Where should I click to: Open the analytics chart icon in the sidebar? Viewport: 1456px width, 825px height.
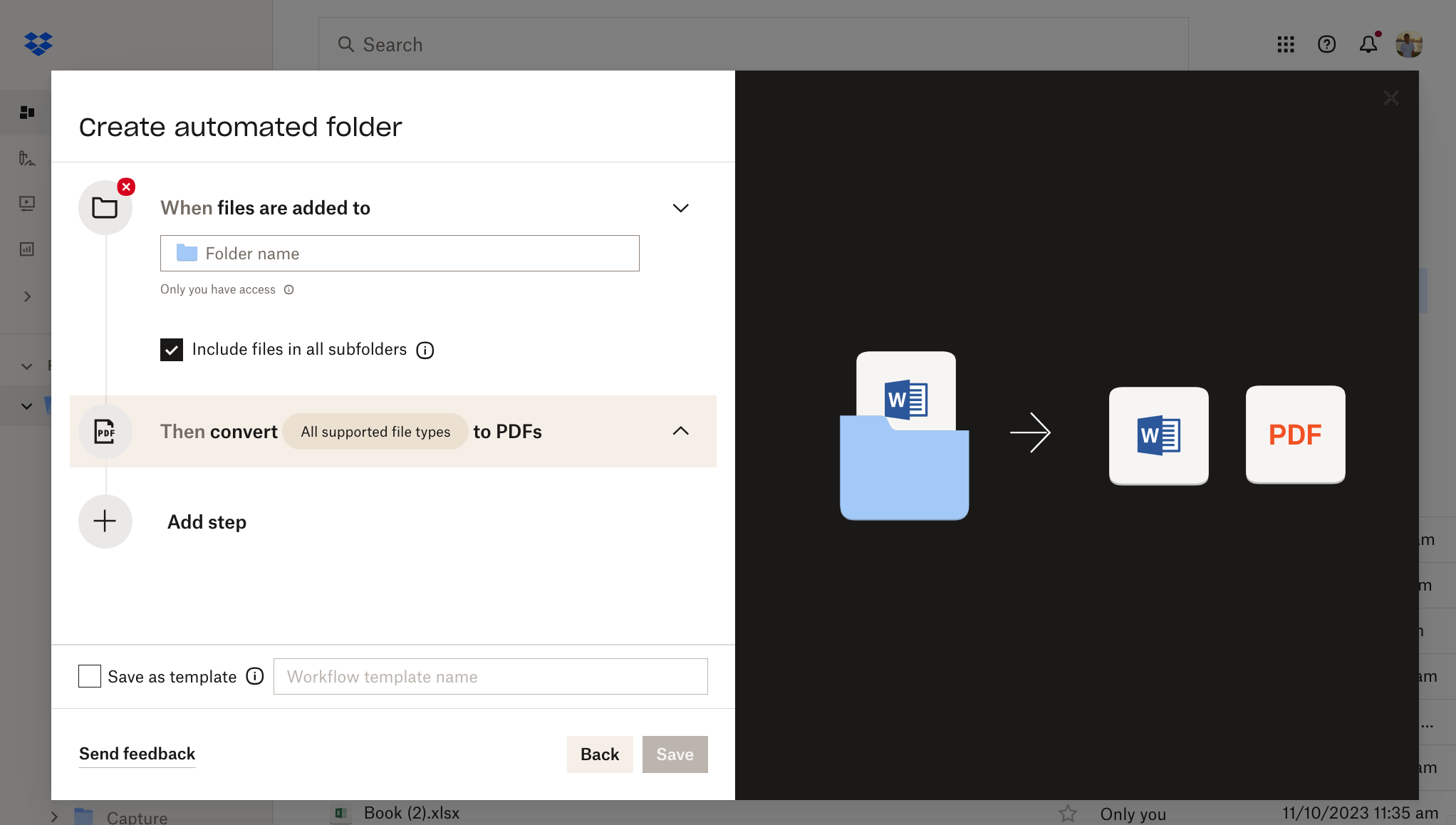26,249
